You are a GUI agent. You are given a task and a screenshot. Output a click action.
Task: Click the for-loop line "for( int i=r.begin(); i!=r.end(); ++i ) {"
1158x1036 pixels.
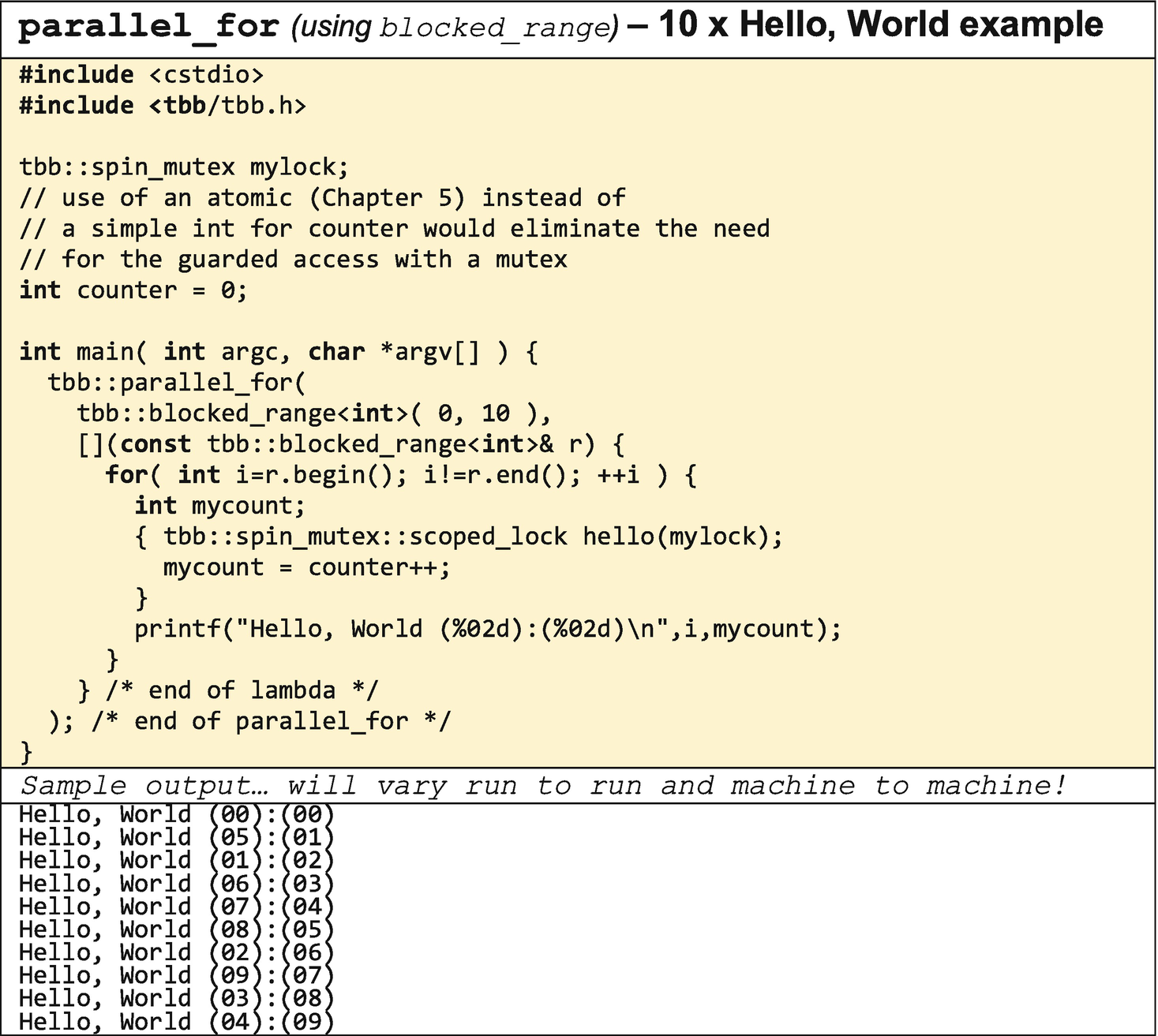[401, 475]
